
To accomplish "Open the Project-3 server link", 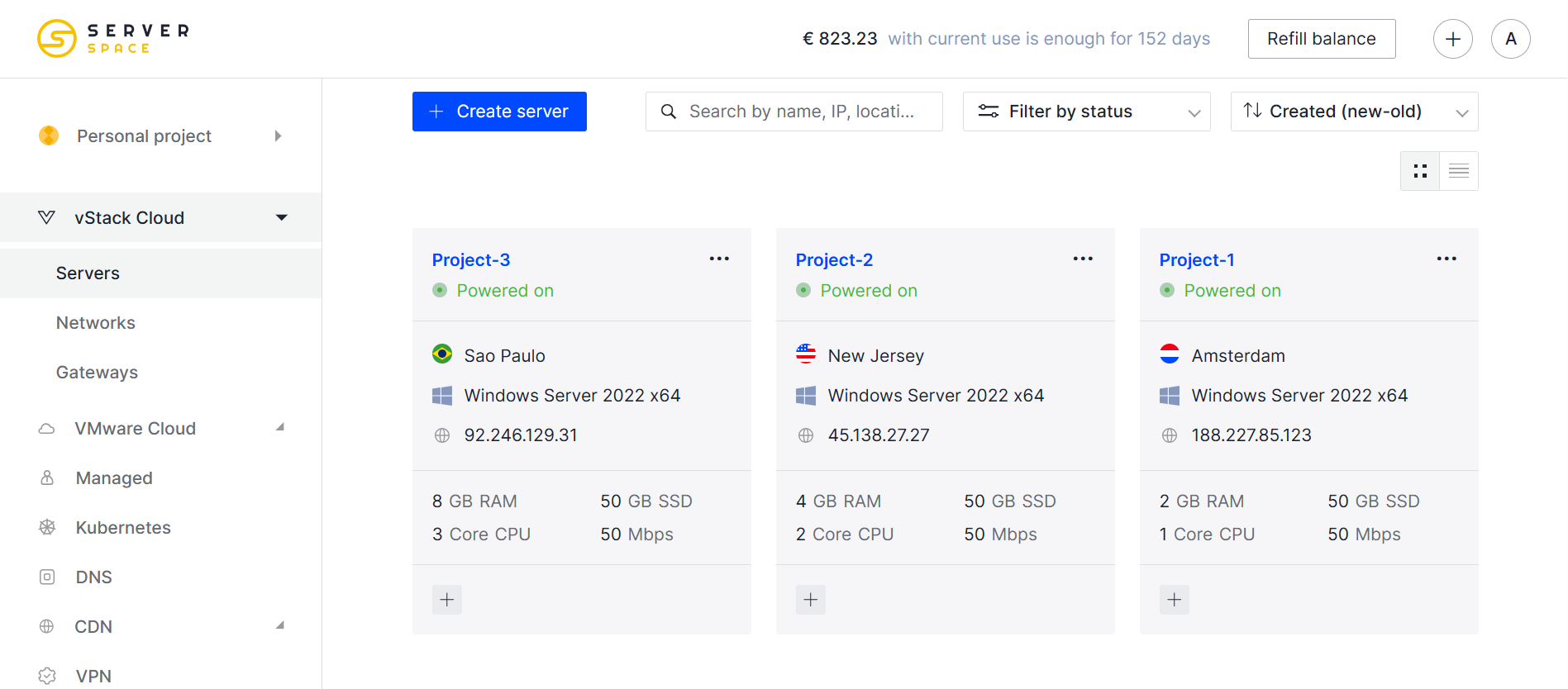I will pos(471,260).
